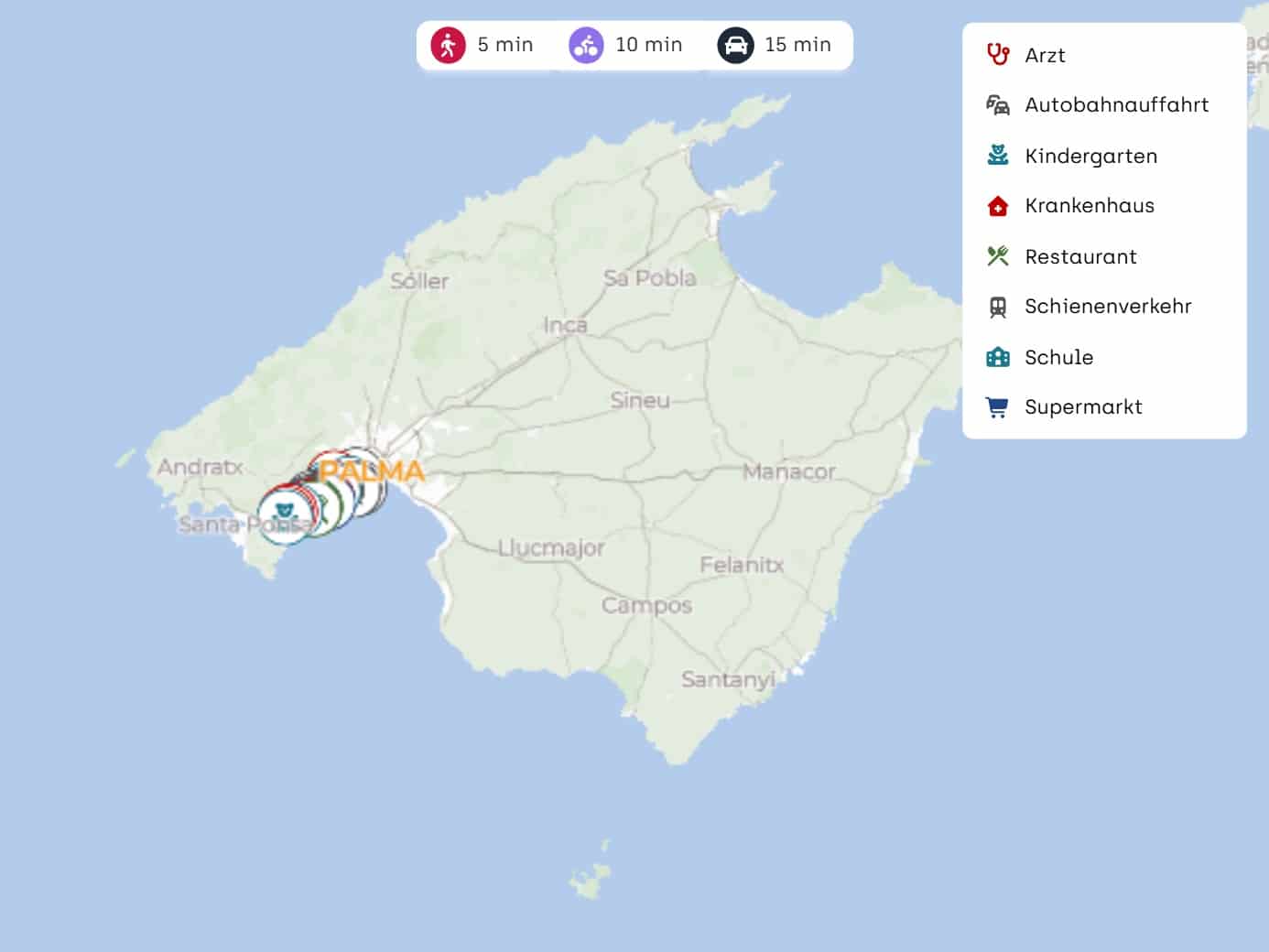The height and width of the screenshot is (952, 1269).
Task: Toggle the Restaurant category label
Action: click(1080, 257)
